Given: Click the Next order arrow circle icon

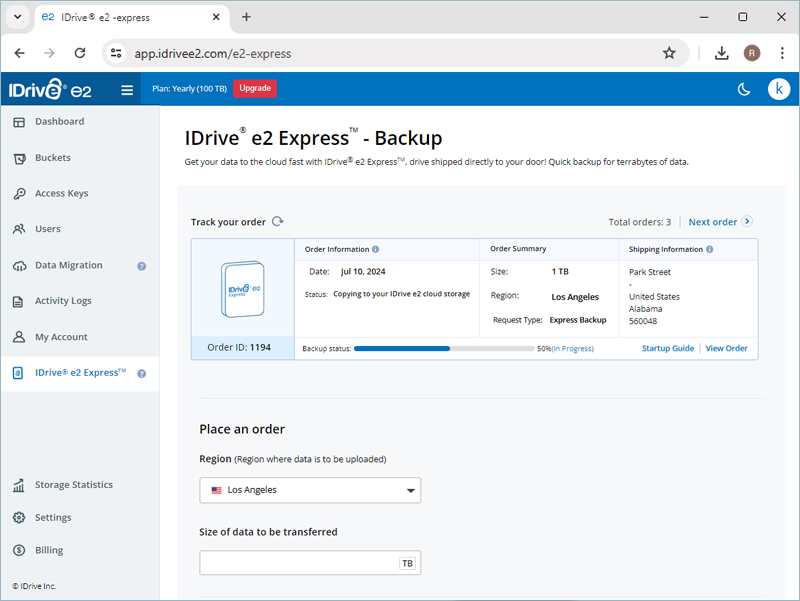Looking at the screenshot, I should pyautogui.click(x=747, y=221).
